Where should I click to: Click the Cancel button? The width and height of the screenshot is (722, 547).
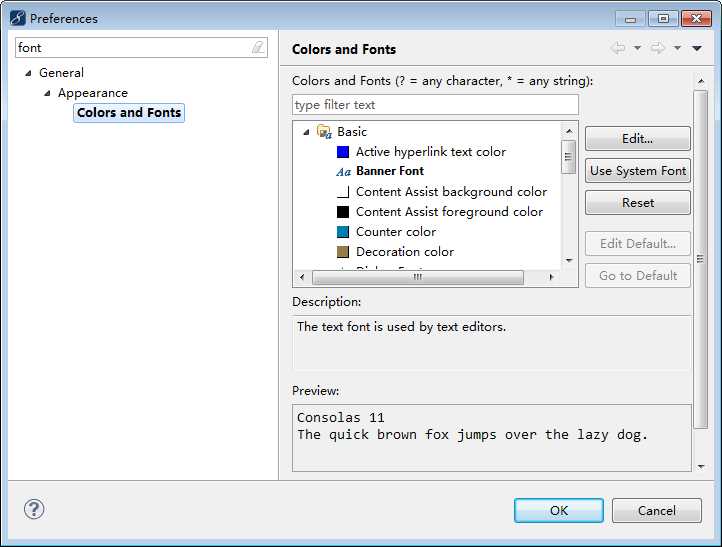[657, 510]
